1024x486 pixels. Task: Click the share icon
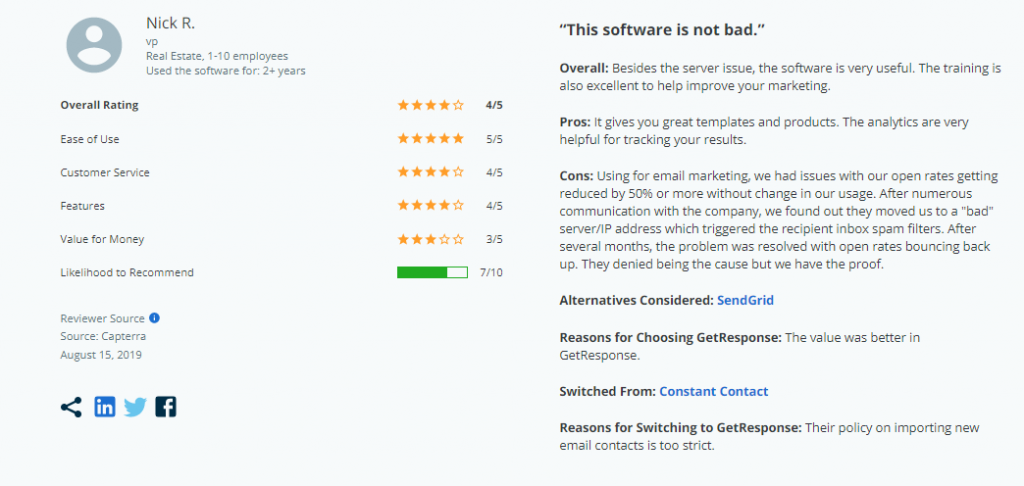(71, 407)
